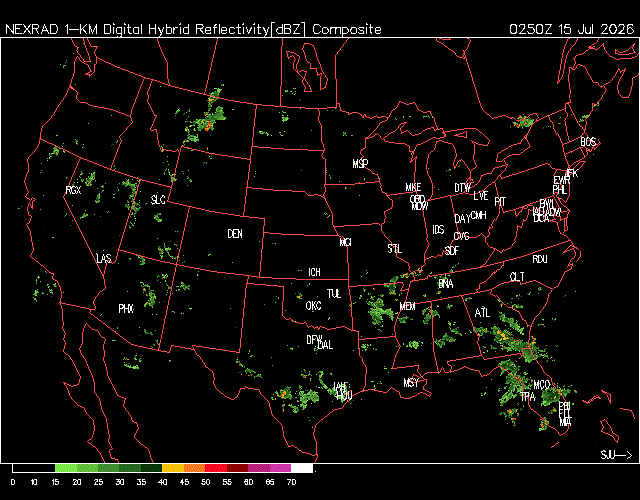Click the DEN station label in Colorado
Image resolution: width=640 pixels, height=500 pixels.
point(235,234)
